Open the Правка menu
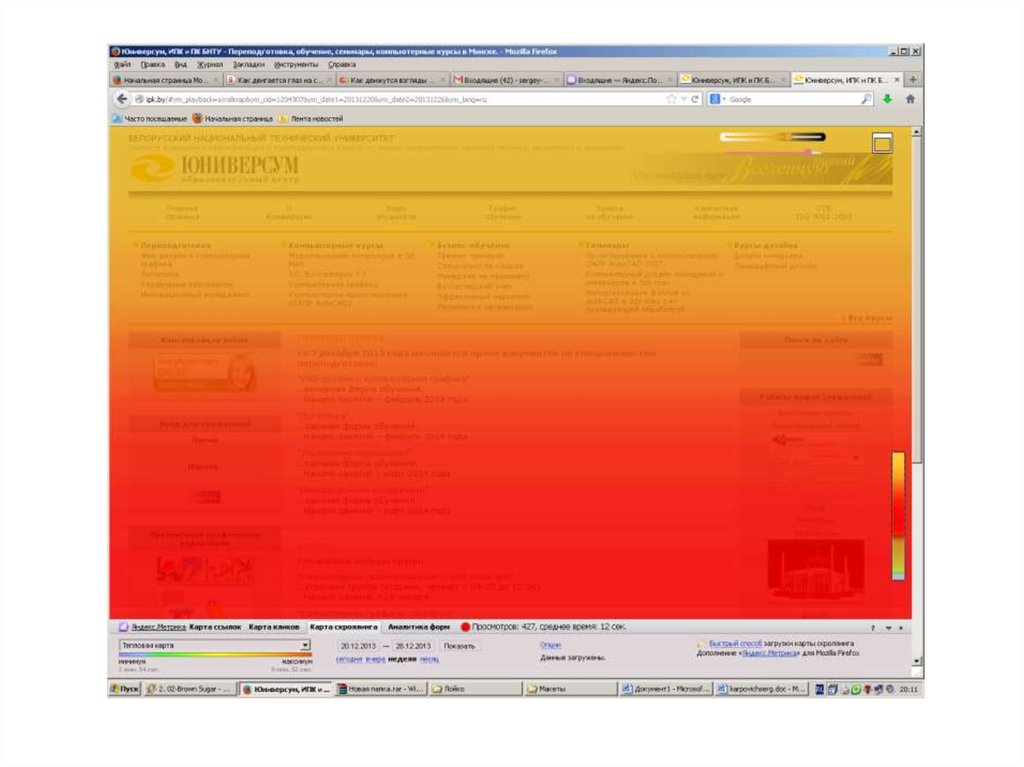1024x767 pixels. (x=152, y=65)
